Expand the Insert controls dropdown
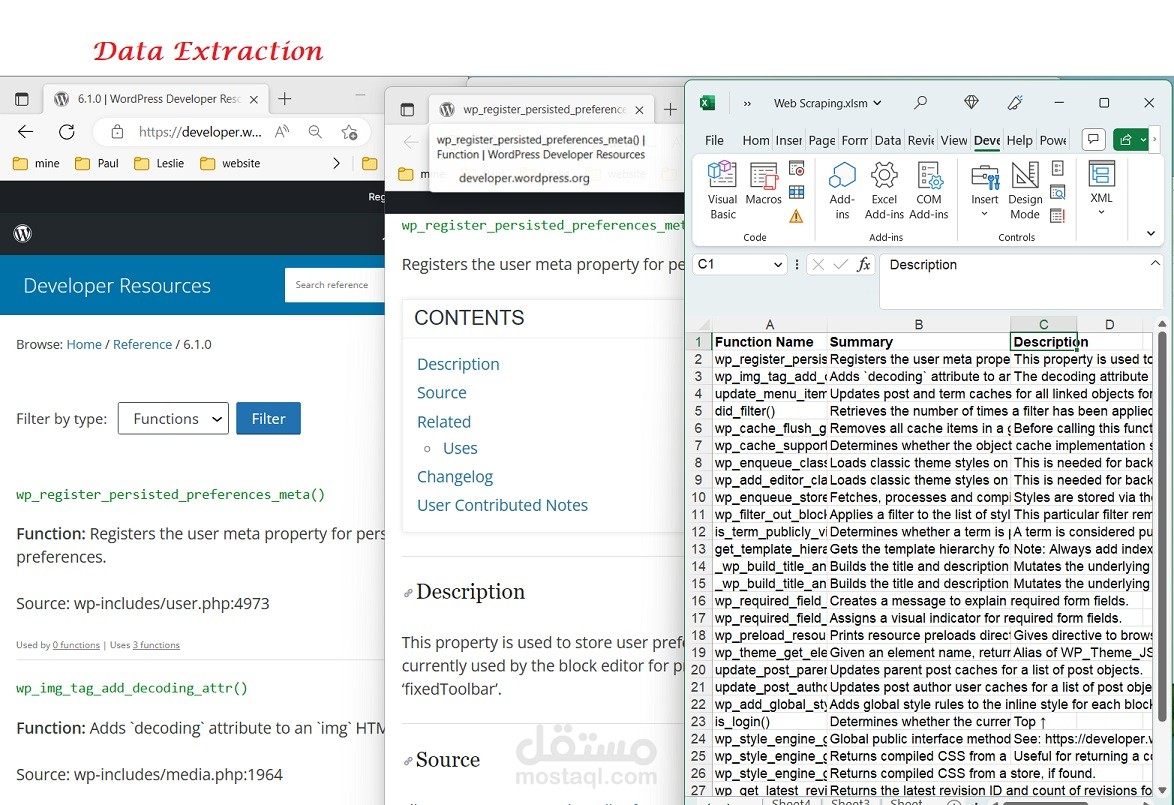Screen dimensions: 1174x805 985,213
